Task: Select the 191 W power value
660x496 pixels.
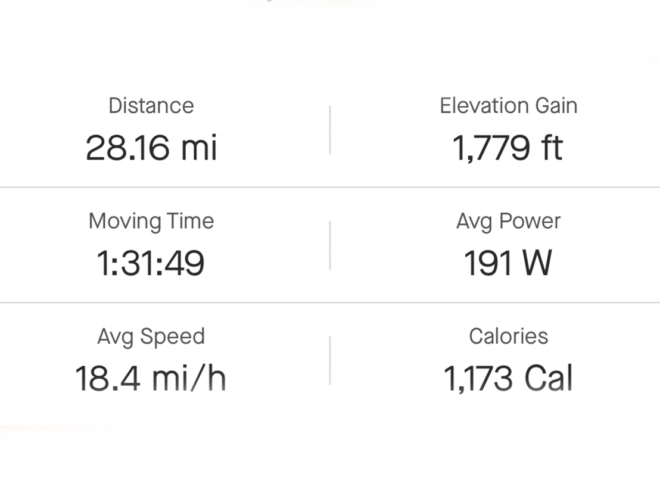Action: click(508, 263)
